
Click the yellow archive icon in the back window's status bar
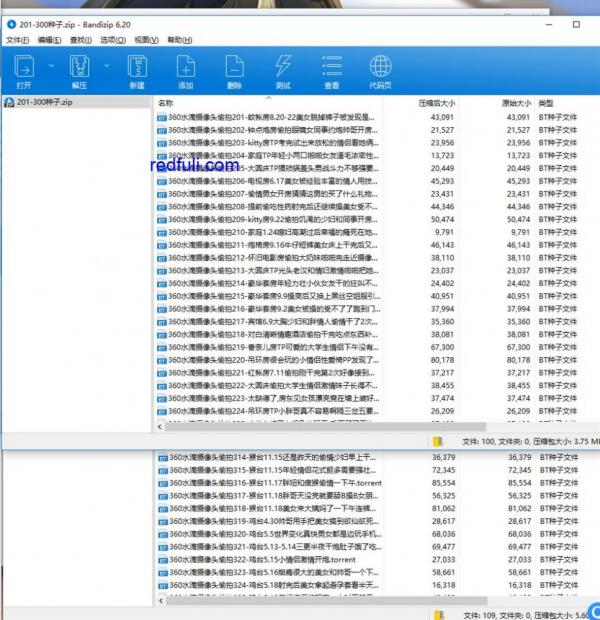coord(438,615)
